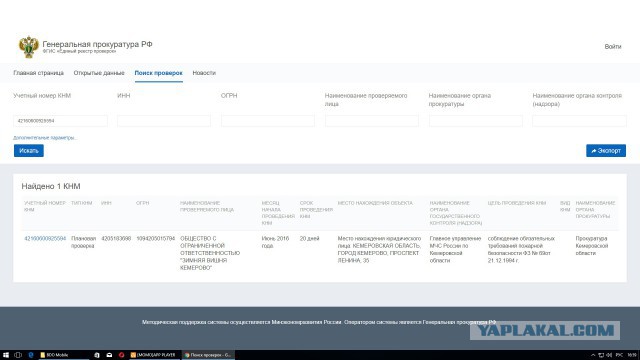
Task: Open the Store icon on the taskbar
Action: tap(97, 355)
